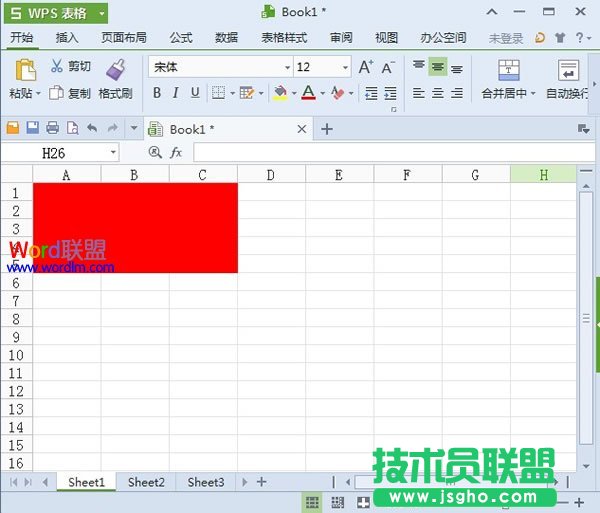Click the 未登录 login link

coord(506,38)
